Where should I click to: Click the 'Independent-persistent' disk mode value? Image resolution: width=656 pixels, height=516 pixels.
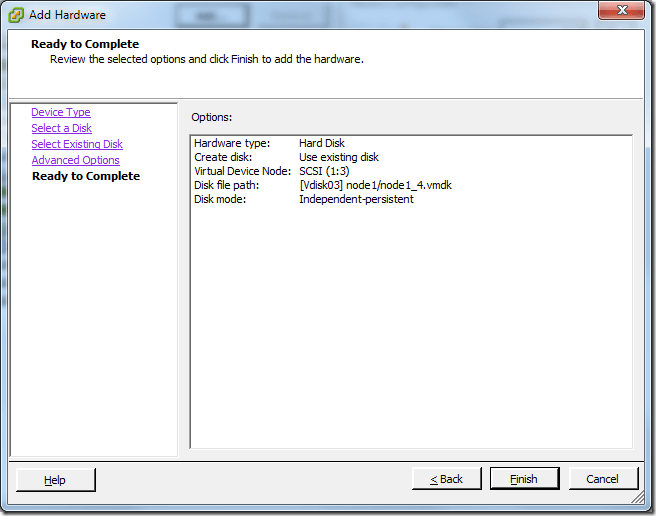pos(356,199)
